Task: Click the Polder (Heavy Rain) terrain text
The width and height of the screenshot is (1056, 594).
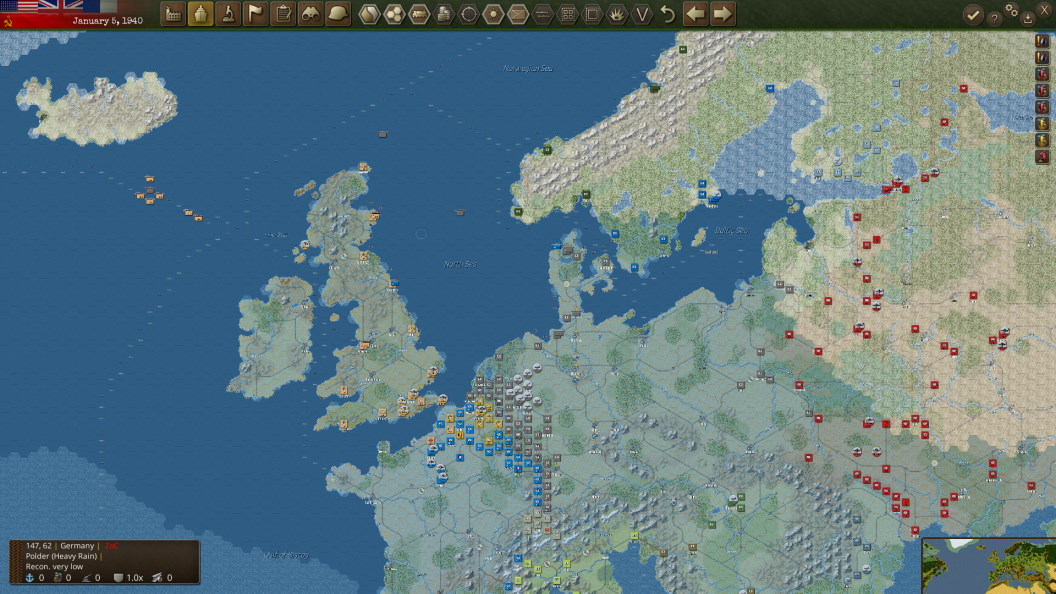Action: tap(61, 556)
